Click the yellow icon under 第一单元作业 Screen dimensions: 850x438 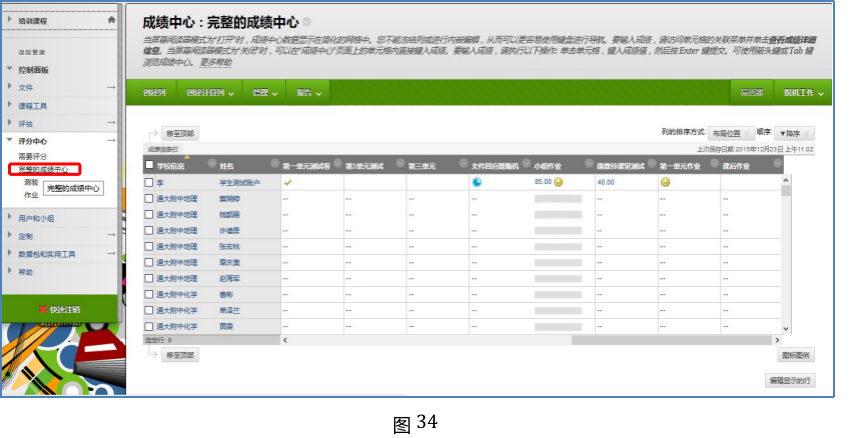pyautogui.click(x=665, y=182)
